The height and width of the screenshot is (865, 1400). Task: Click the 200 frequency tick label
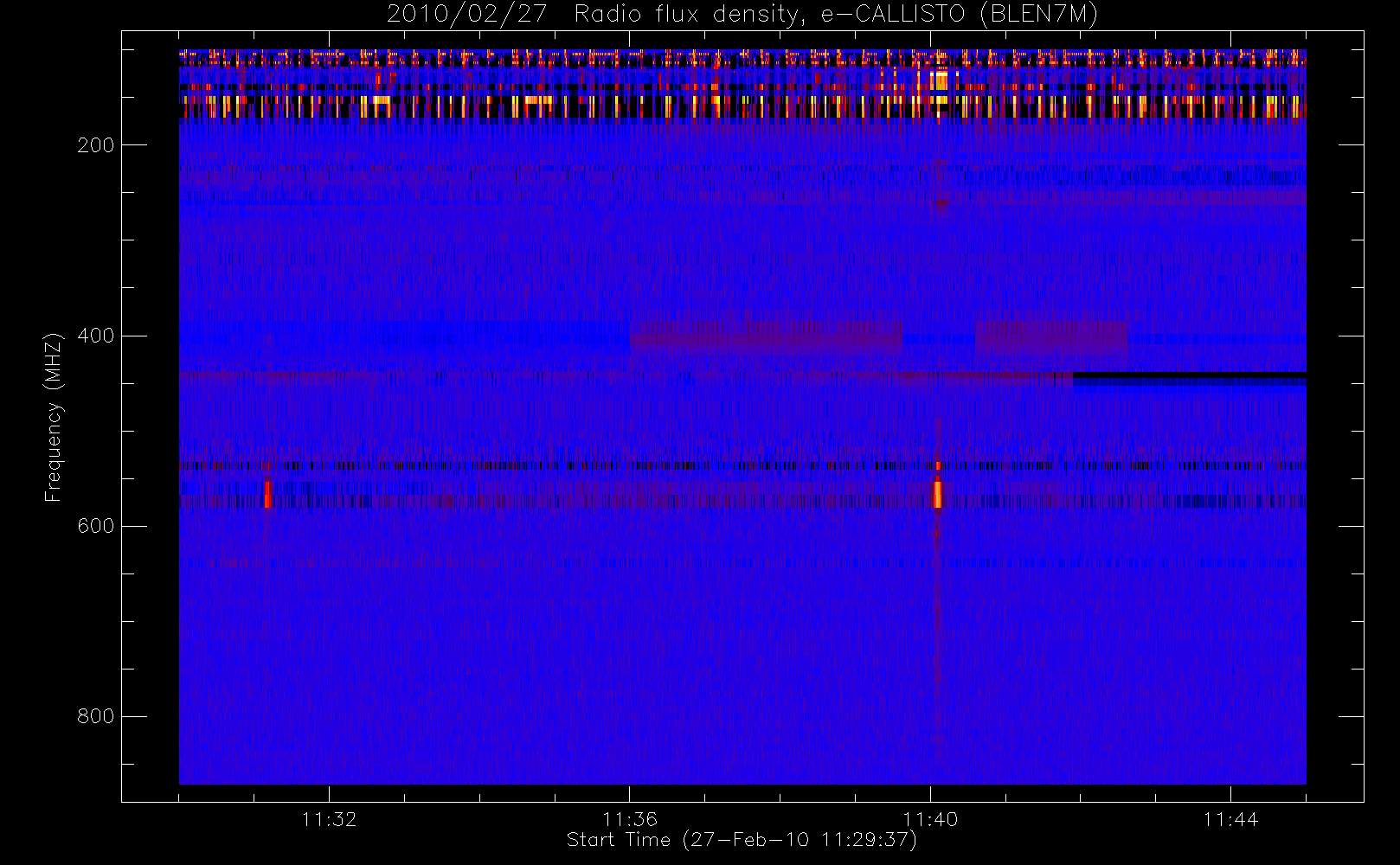pos(96,144)
